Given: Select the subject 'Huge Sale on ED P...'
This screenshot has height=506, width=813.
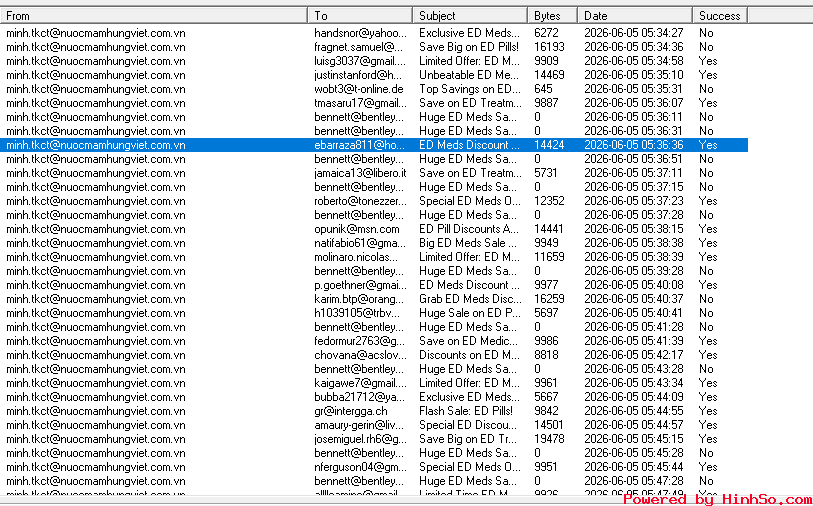Looking at the screenshot, I should pos(470,313).
